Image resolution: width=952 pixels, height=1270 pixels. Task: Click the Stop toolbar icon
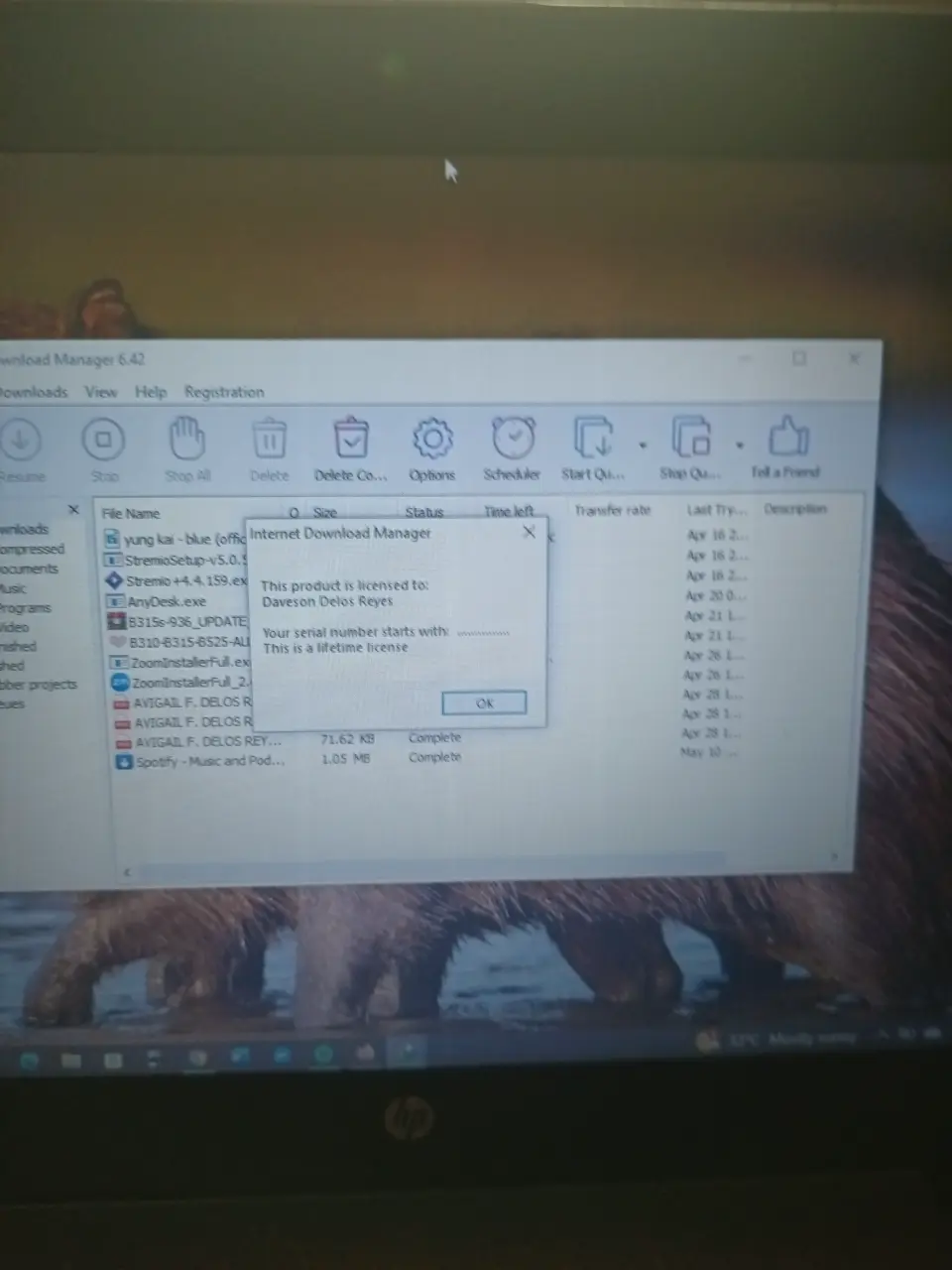tap(103, 440)
